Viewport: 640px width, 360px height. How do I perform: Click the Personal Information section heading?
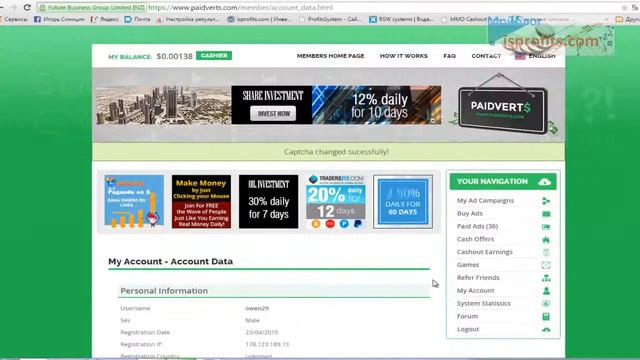[164, 291]
